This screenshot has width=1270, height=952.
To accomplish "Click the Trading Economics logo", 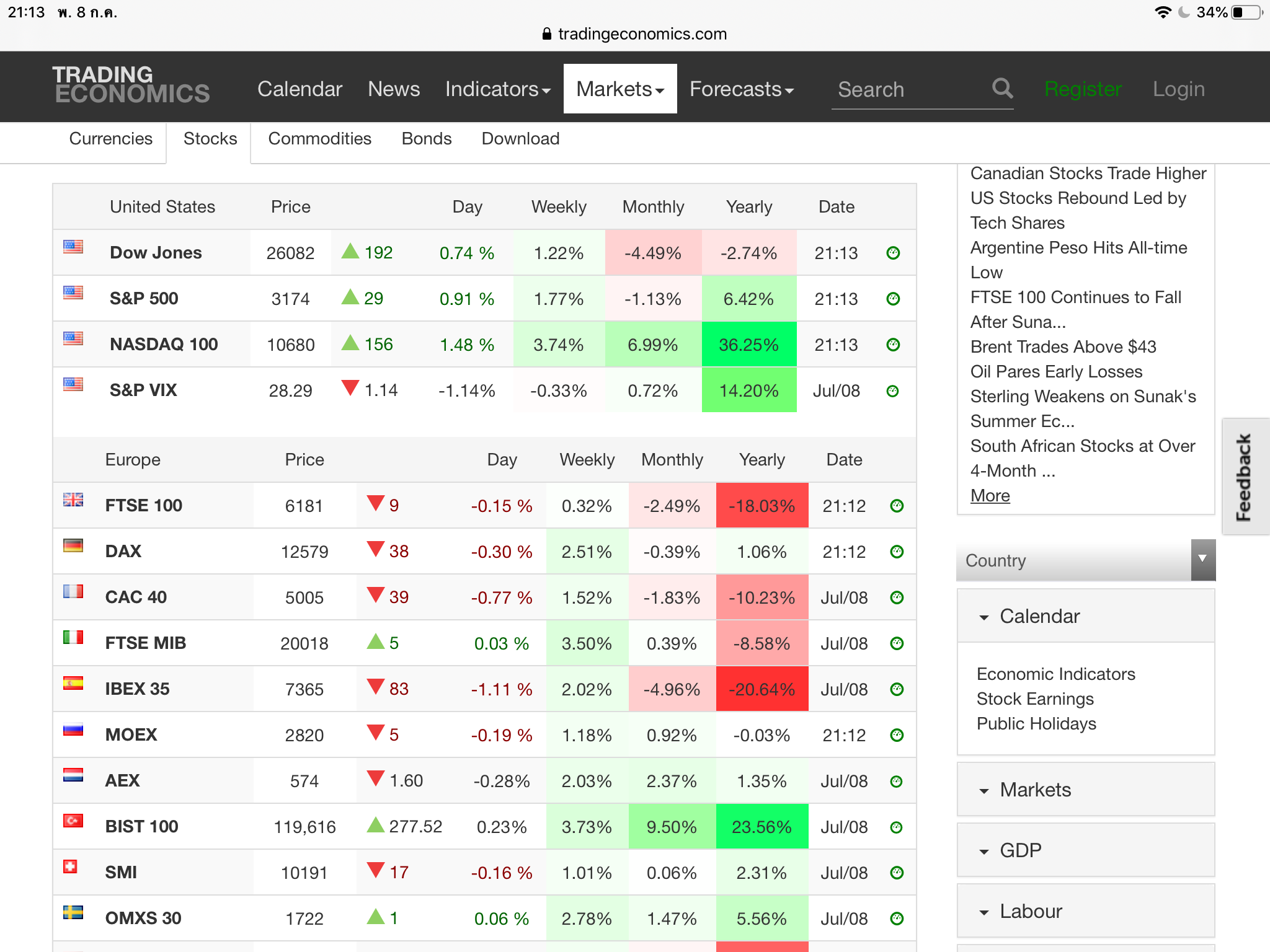I will 131,85.
